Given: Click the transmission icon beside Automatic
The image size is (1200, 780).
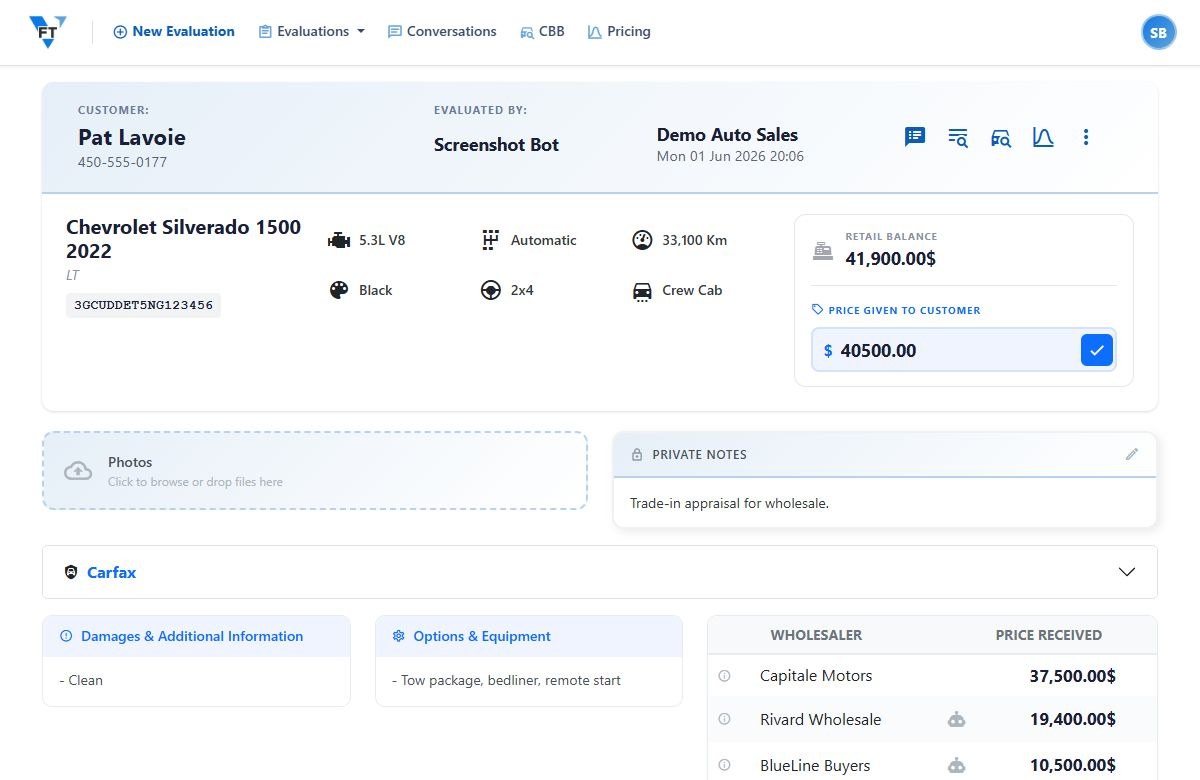Looking at the screenshot, I should point(490,240).
